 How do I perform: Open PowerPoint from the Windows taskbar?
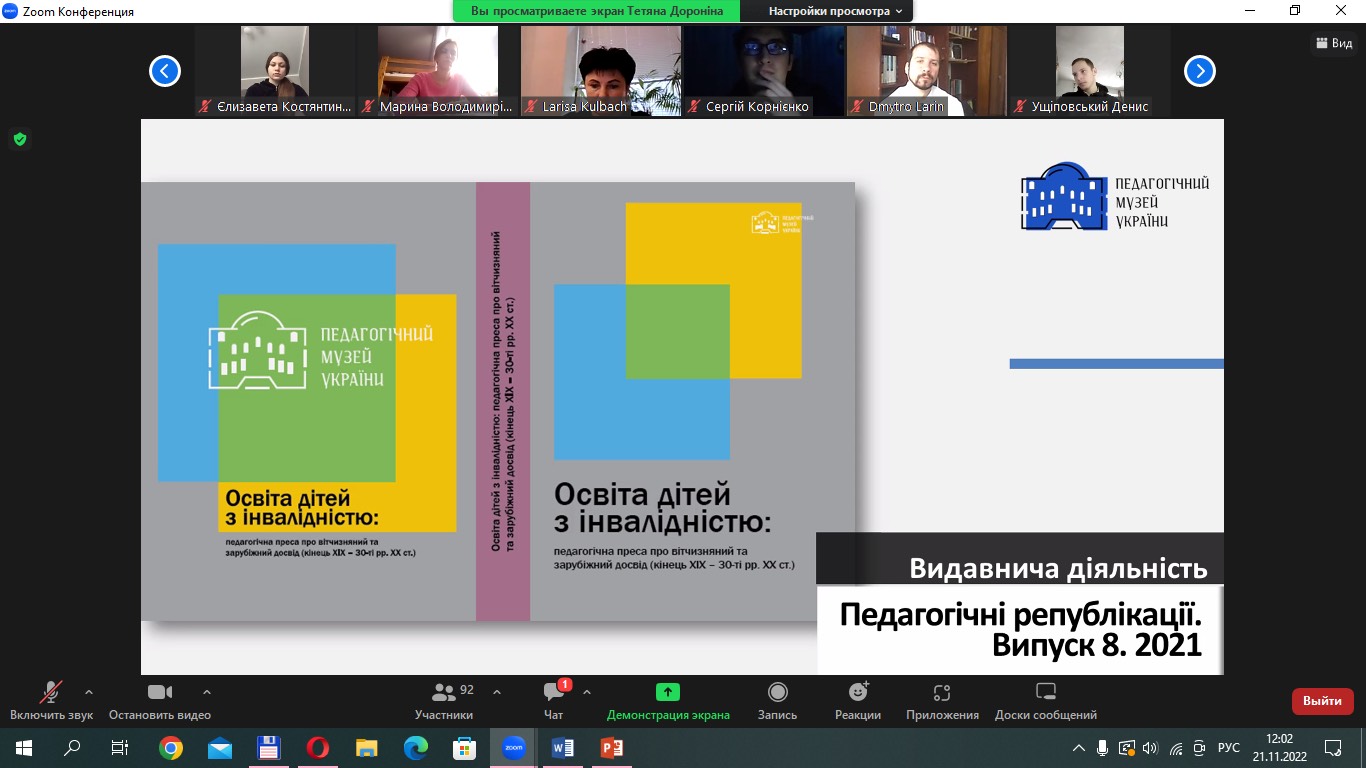(x=611, y=748)
